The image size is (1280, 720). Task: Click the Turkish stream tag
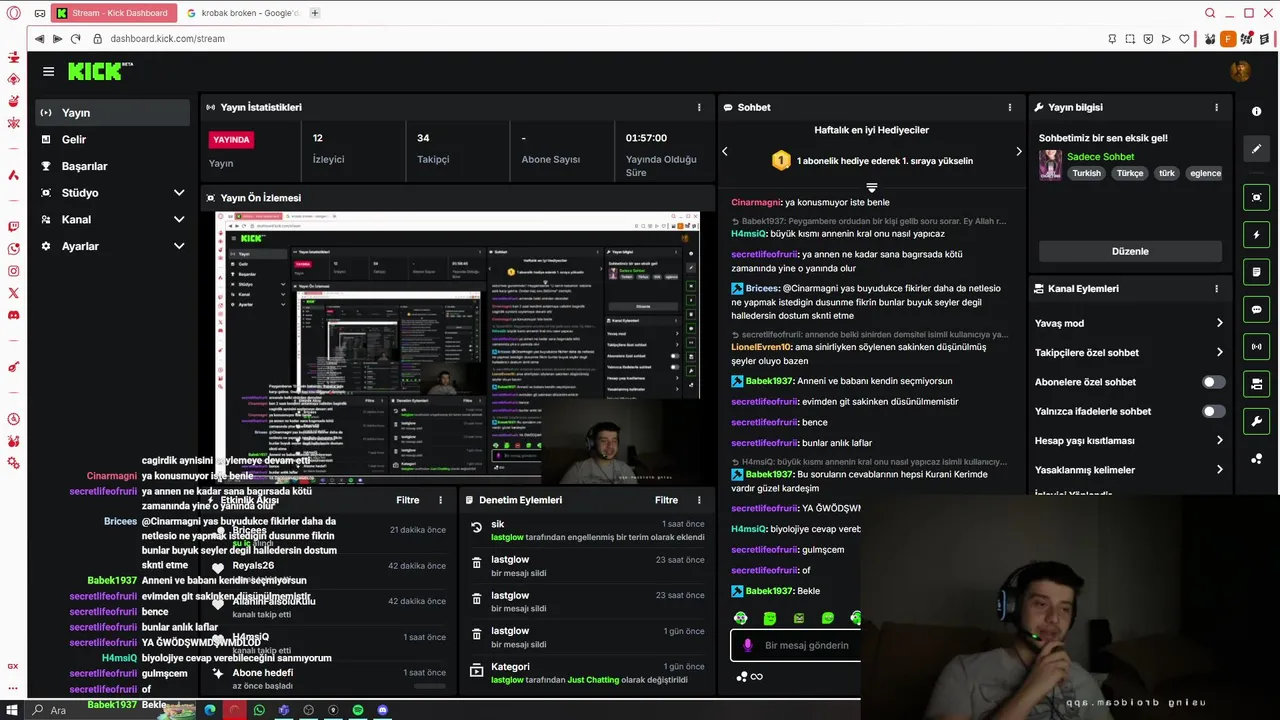click(1086, 173)
